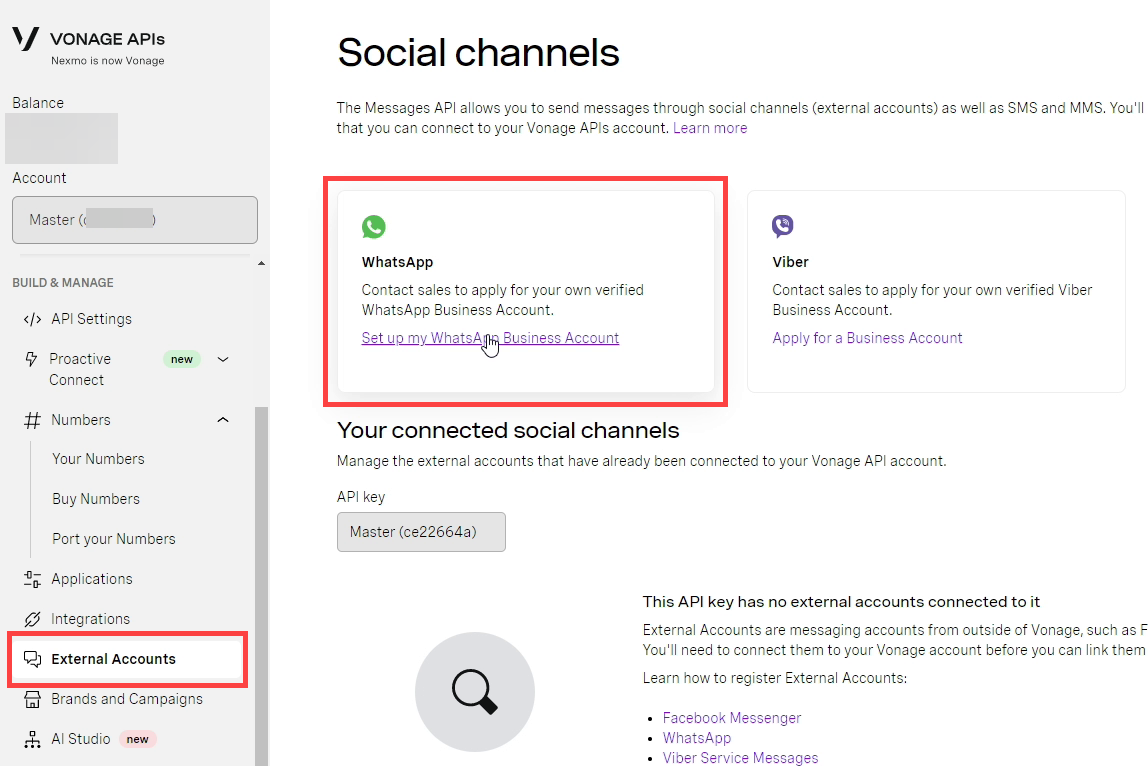
Task: Click the Social channels heading
Action: point(478,53)
